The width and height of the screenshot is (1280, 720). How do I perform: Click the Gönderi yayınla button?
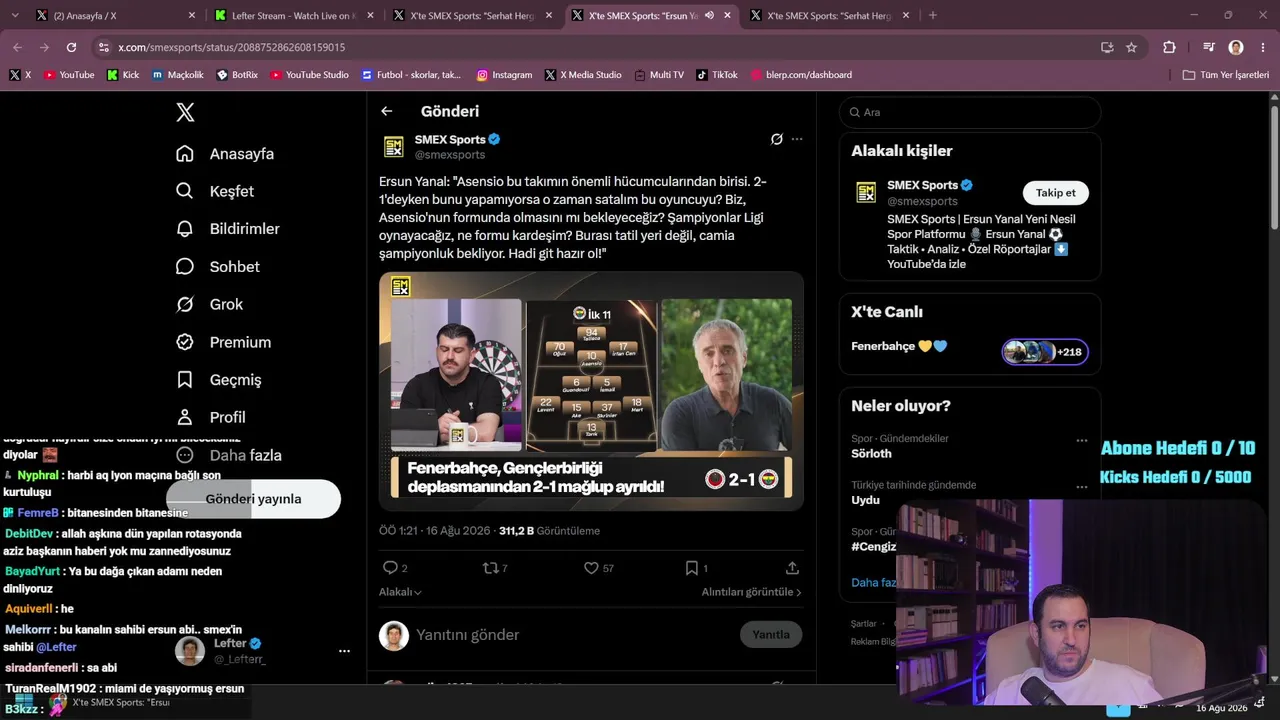[253, 499]
